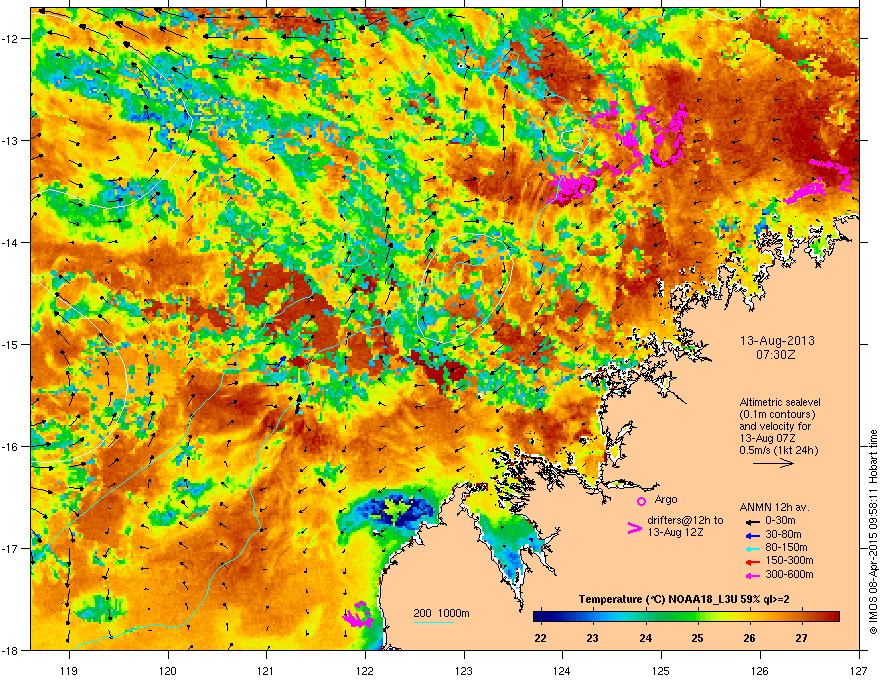The height and width of the screenshot is (680, 880).
Task: Click the '122' longitude axis label
Action: 365,670
